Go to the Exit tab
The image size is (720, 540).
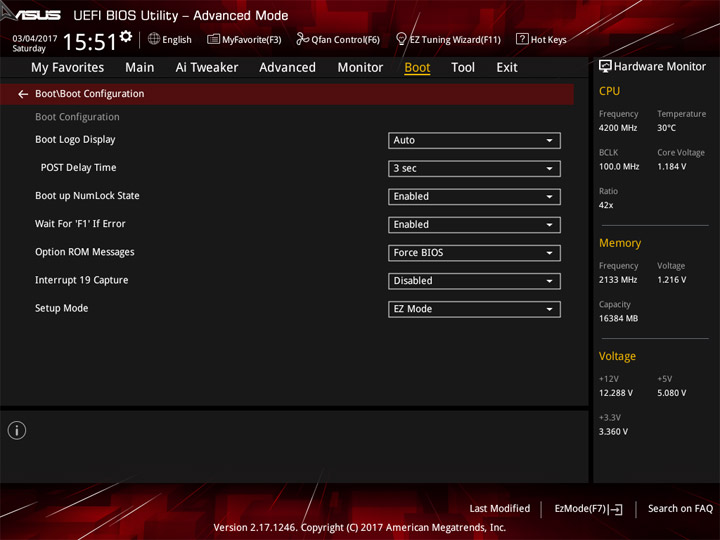pos(507,68)
